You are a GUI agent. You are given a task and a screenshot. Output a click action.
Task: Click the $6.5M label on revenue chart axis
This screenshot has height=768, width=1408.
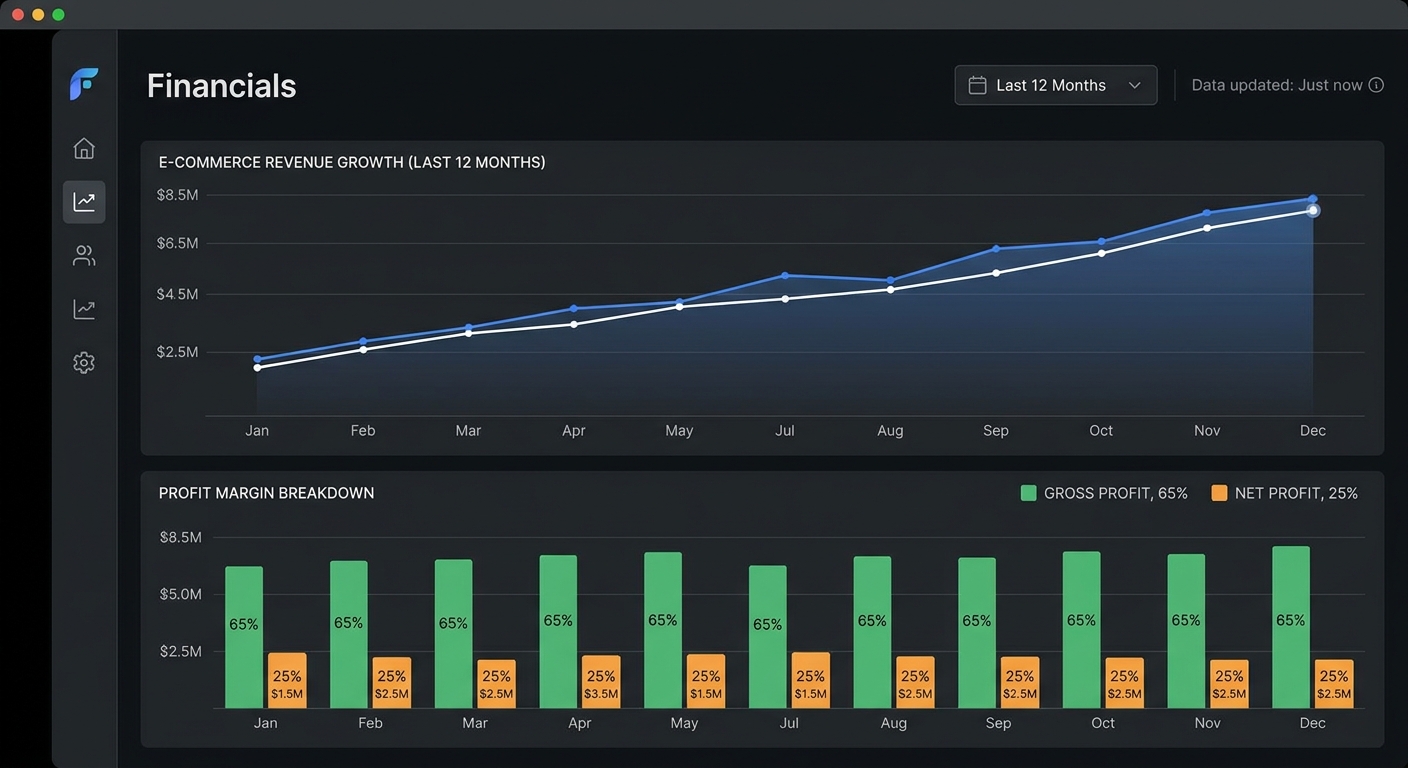pyautogui.click(x=178, y=243)
